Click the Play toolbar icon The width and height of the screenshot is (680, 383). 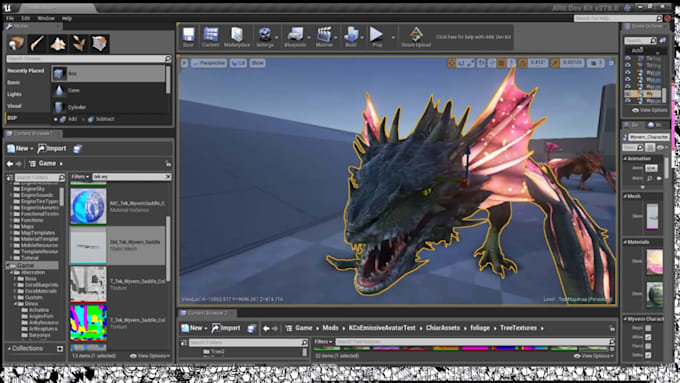click(377, 36)
